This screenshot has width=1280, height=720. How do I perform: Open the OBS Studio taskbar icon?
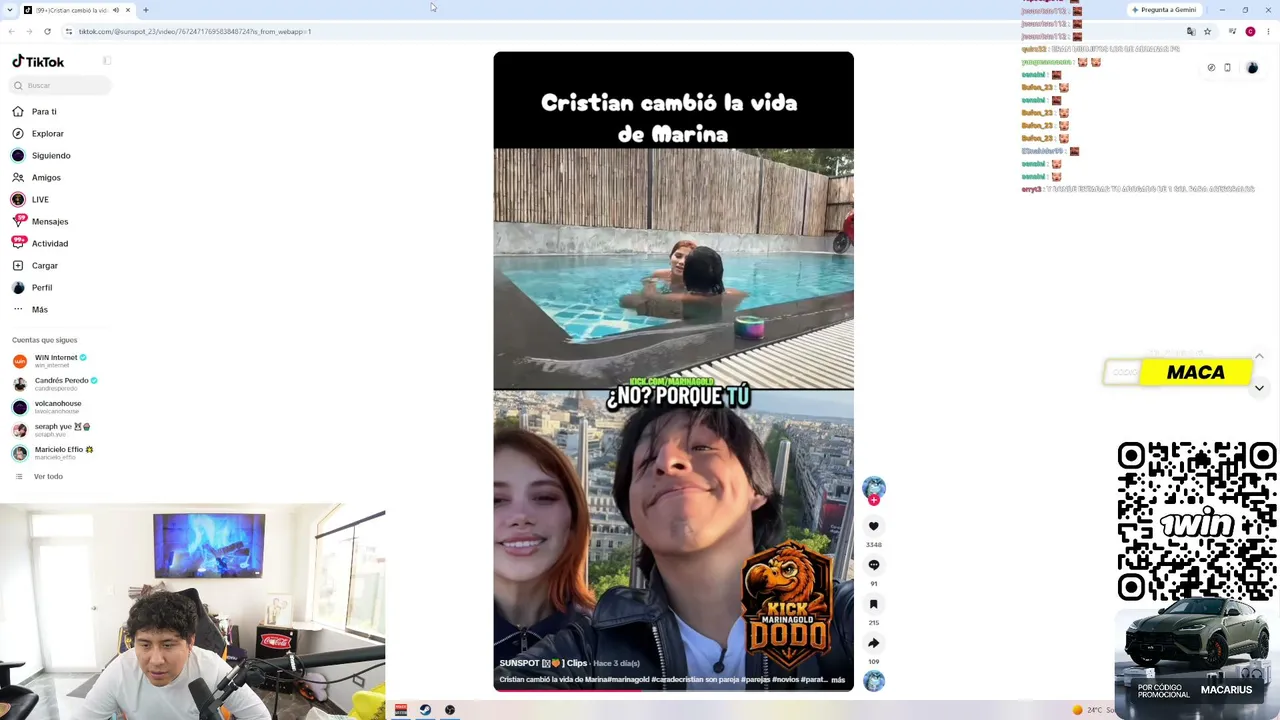tap(450, 710)
